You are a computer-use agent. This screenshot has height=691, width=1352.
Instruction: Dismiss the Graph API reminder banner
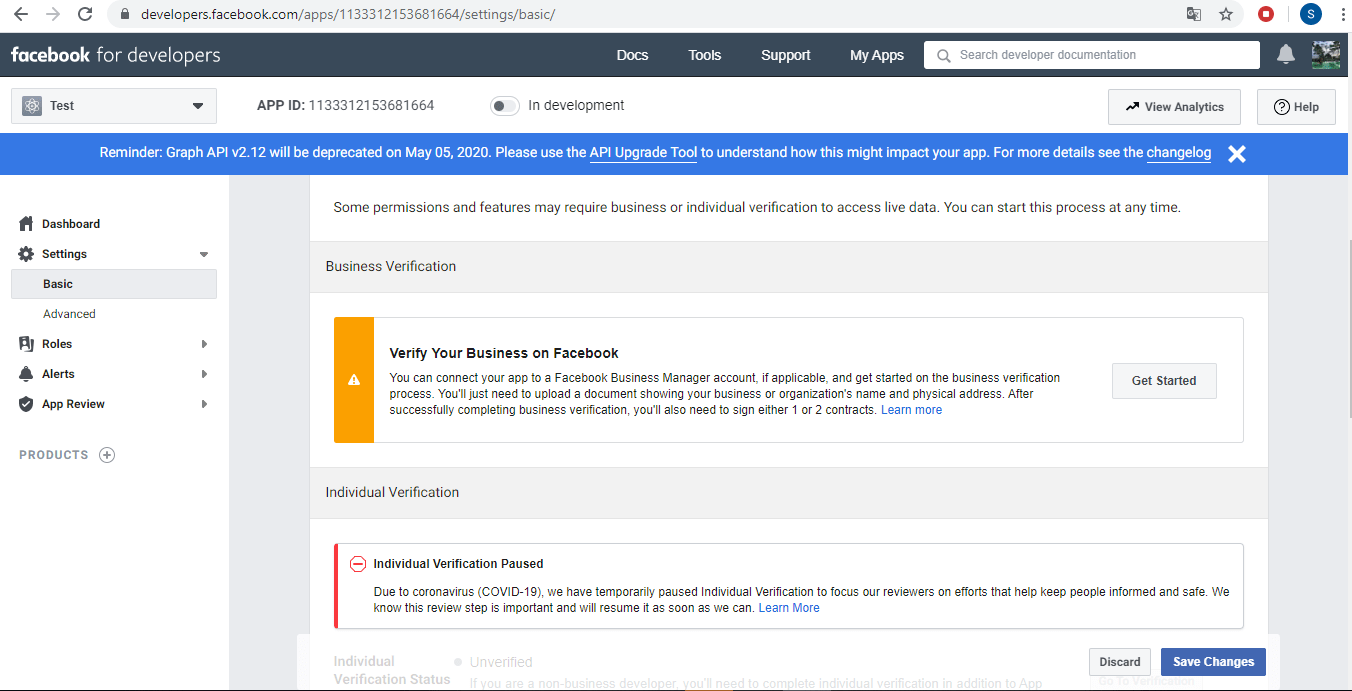[1237, 154]
